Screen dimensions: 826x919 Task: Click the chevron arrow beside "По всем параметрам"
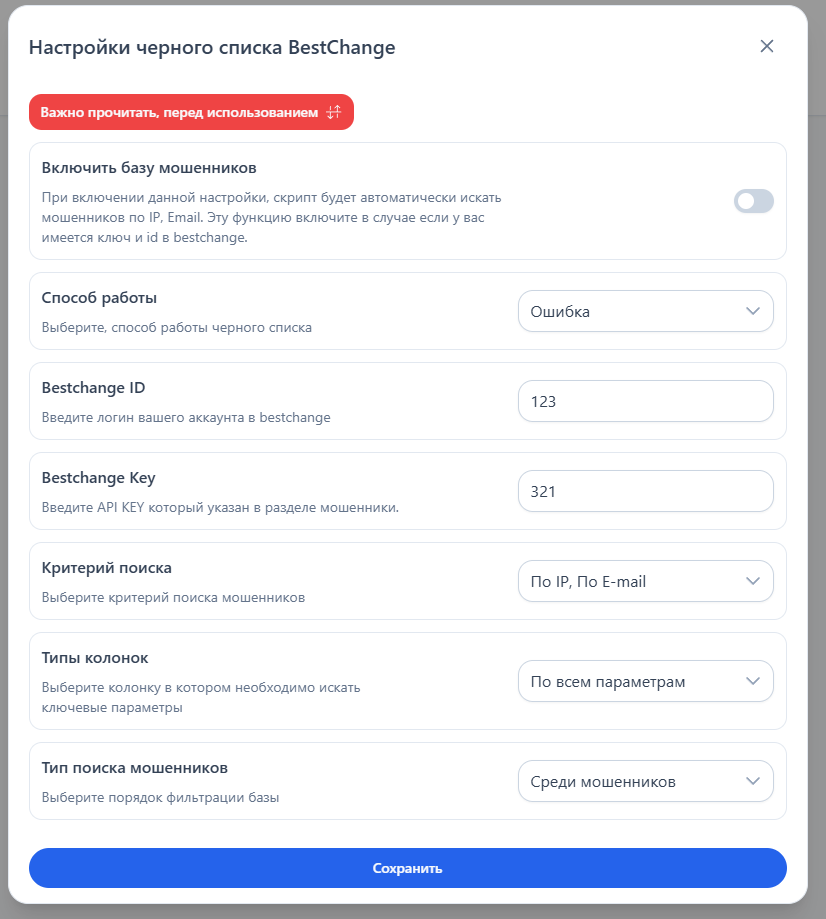coord(754,681)
